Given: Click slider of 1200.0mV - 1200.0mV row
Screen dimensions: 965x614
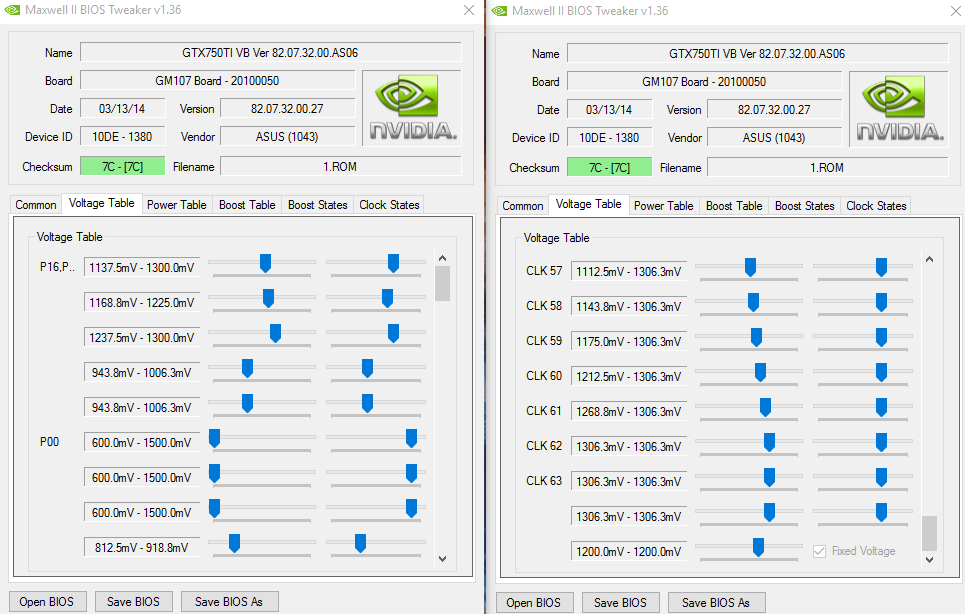Looking at the screenshot, I should (758, 547).
